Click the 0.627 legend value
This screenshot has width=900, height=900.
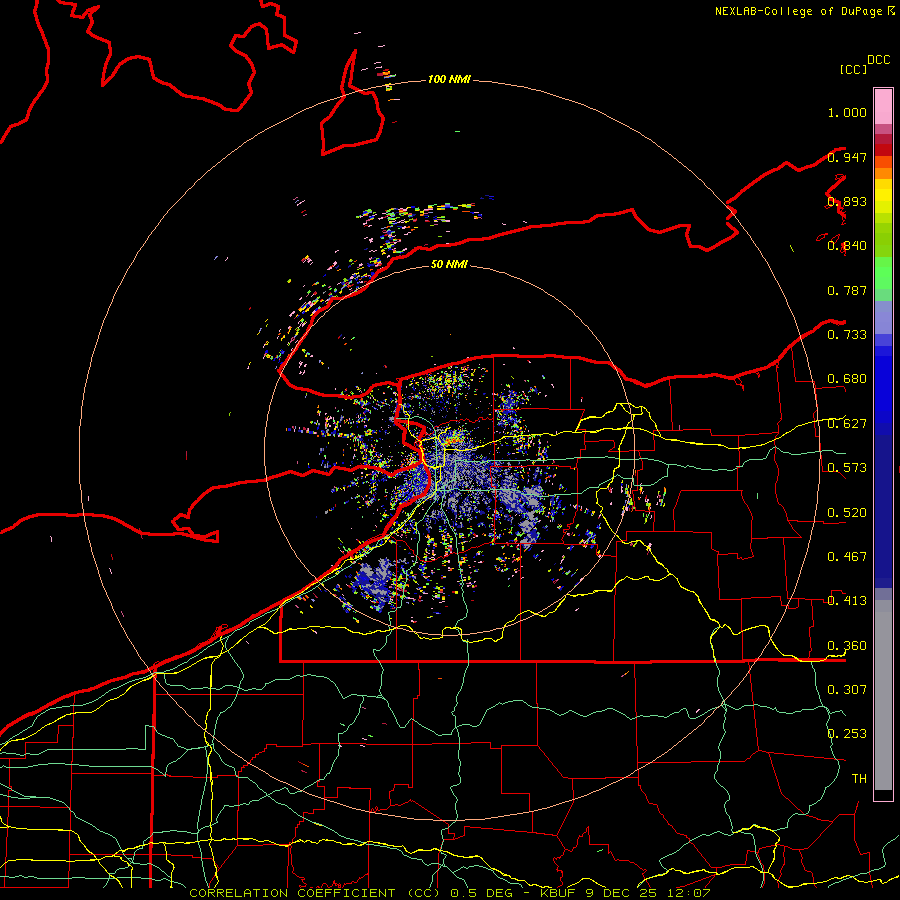tap(847, 424)
